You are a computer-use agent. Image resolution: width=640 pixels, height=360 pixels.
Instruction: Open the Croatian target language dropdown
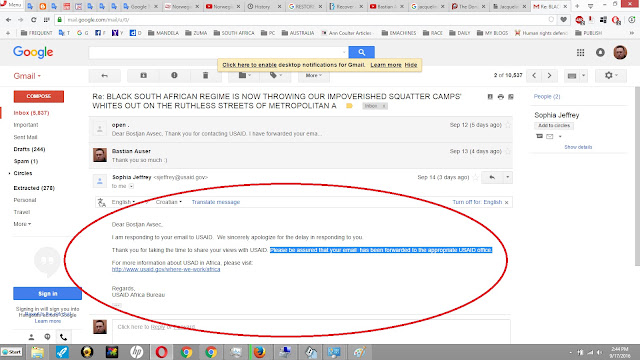[169, 202]
